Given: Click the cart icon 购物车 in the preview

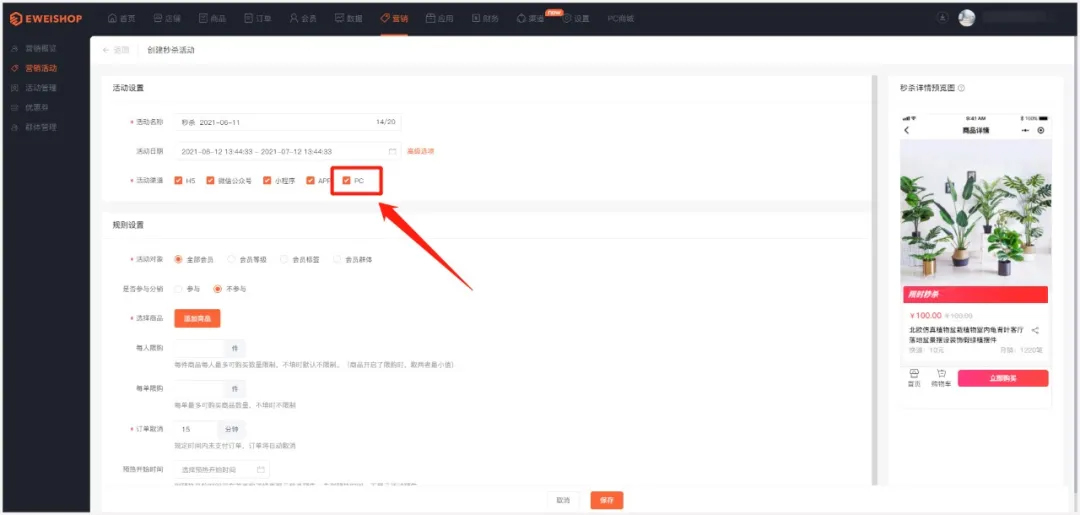Looking at the screenshot, I should coord(939,377).
